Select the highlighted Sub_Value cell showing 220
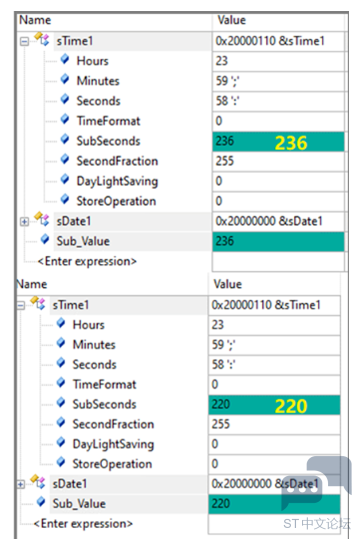360x539 pixels. tap(274, 504)
